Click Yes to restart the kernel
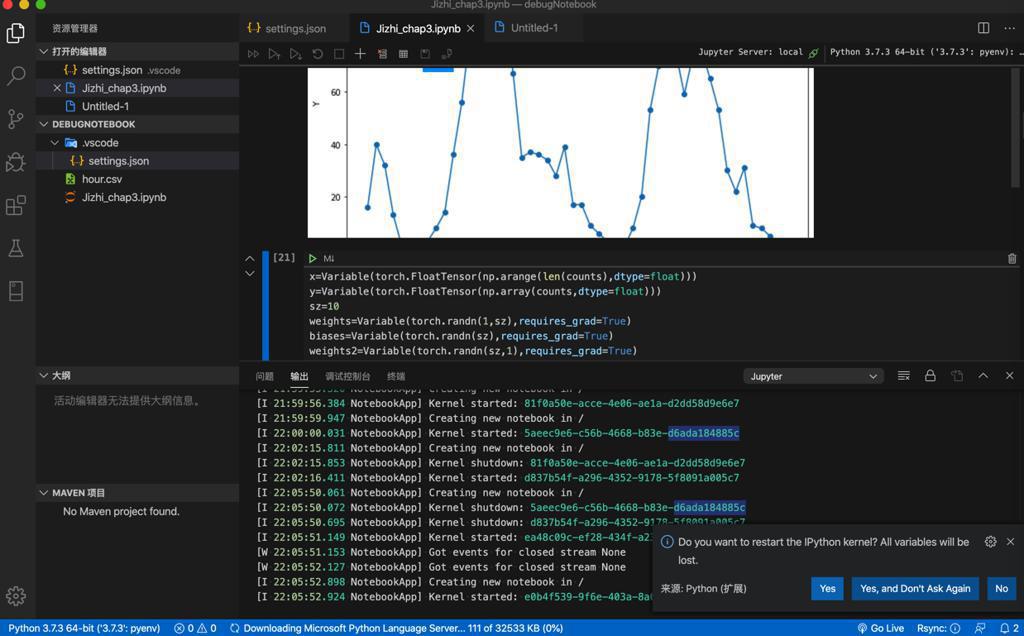 pos(827,588)
